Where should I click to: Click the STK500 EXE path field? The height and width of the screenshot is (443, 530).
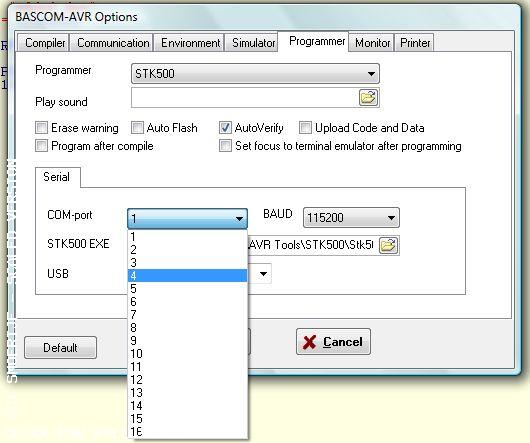click(313, 245)
